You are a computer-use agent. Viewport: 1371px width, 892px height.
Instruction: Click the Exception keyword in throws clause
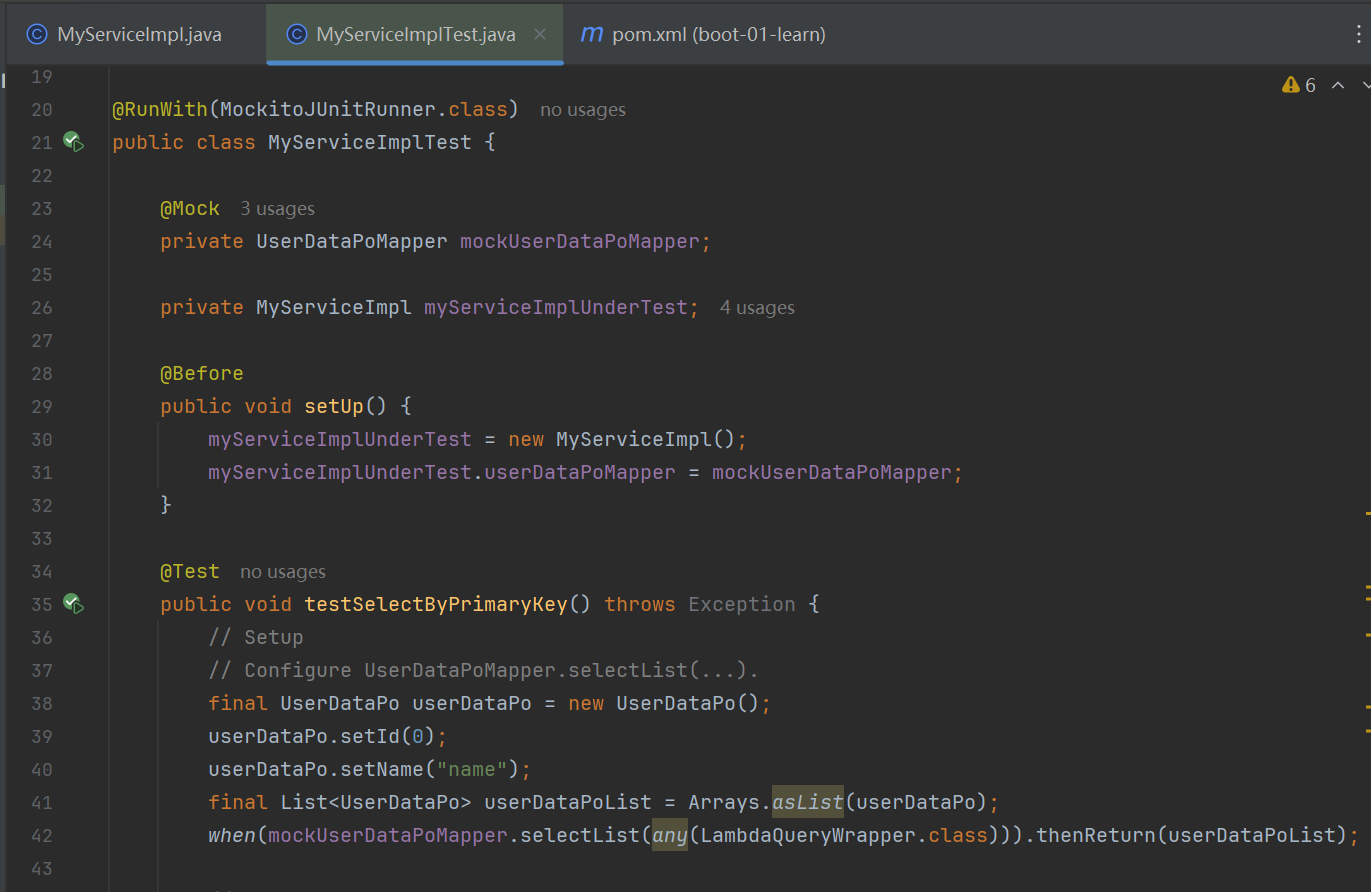742,604
